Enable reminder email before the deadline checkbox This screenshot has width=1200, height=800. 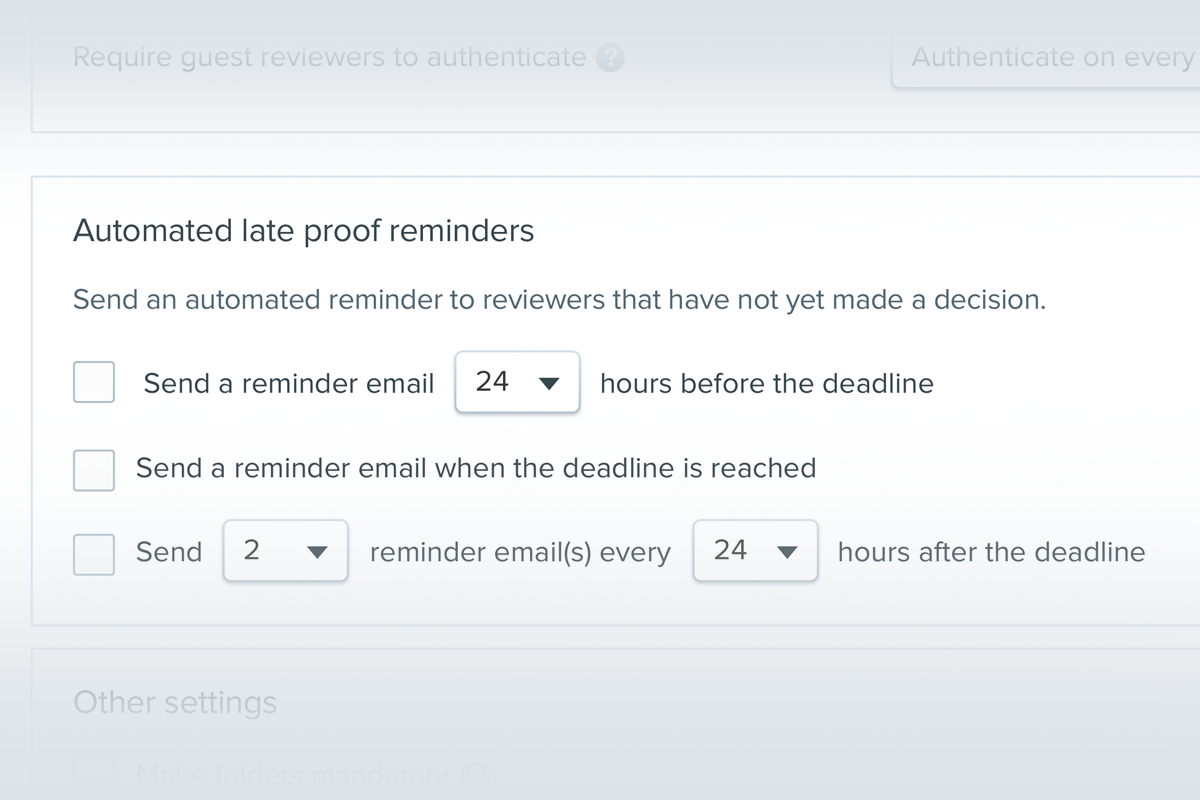[94, 383]
